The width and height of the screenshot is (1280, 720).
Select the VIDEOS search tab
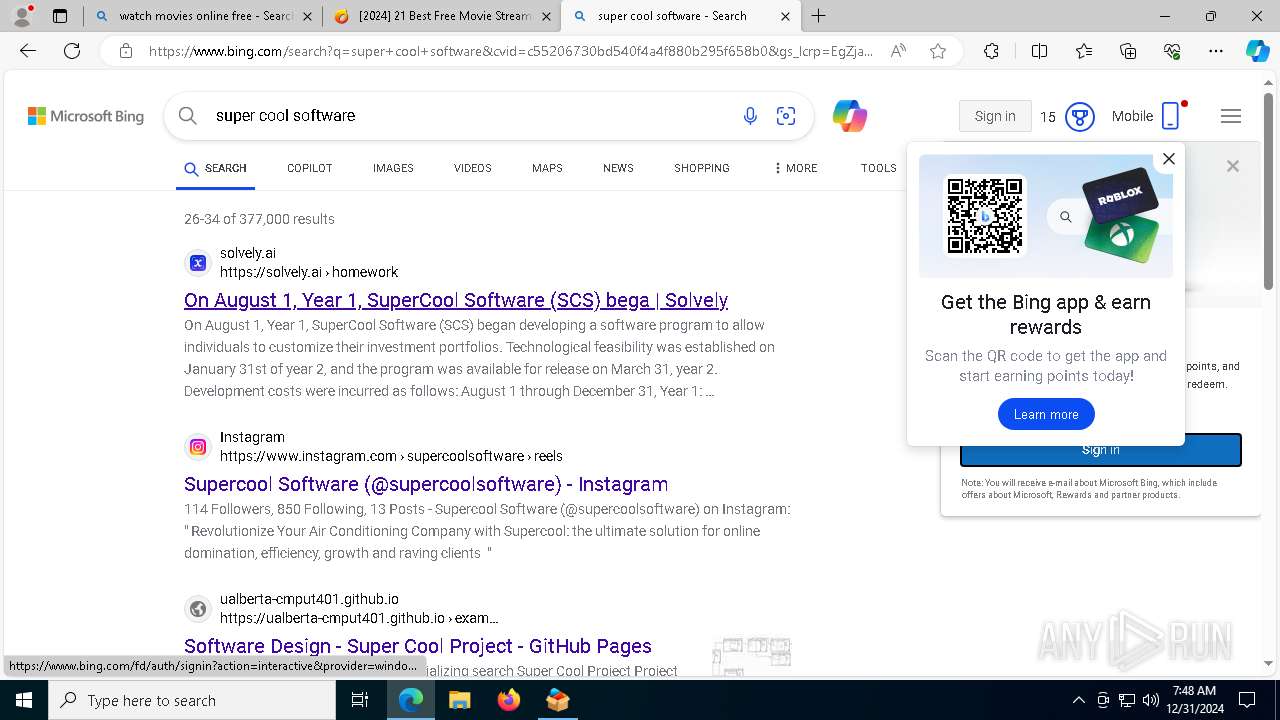[472, 168]
